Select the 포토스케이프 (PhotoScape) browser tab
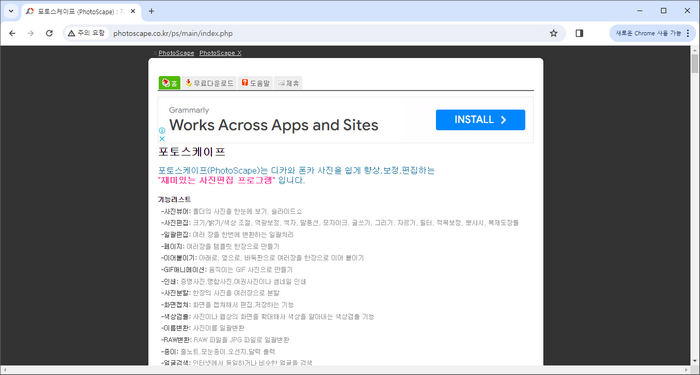Screen dimensions: 700x375 pyautogui.click(x=80, y=12)
